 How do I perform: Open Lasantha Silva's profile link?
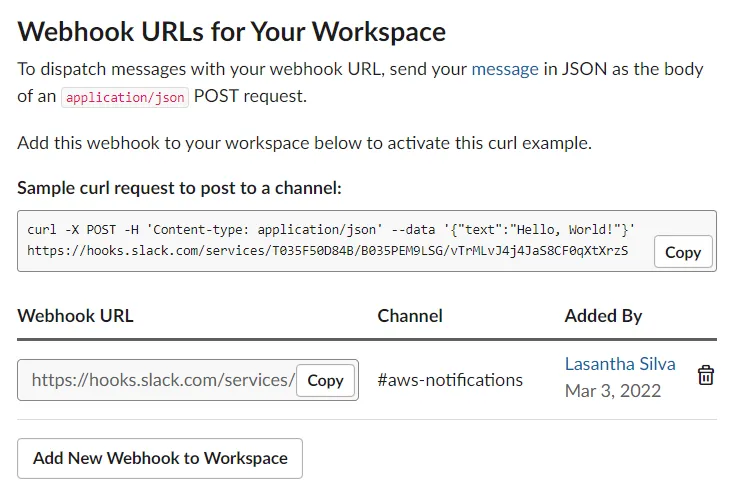pos(620,364)
